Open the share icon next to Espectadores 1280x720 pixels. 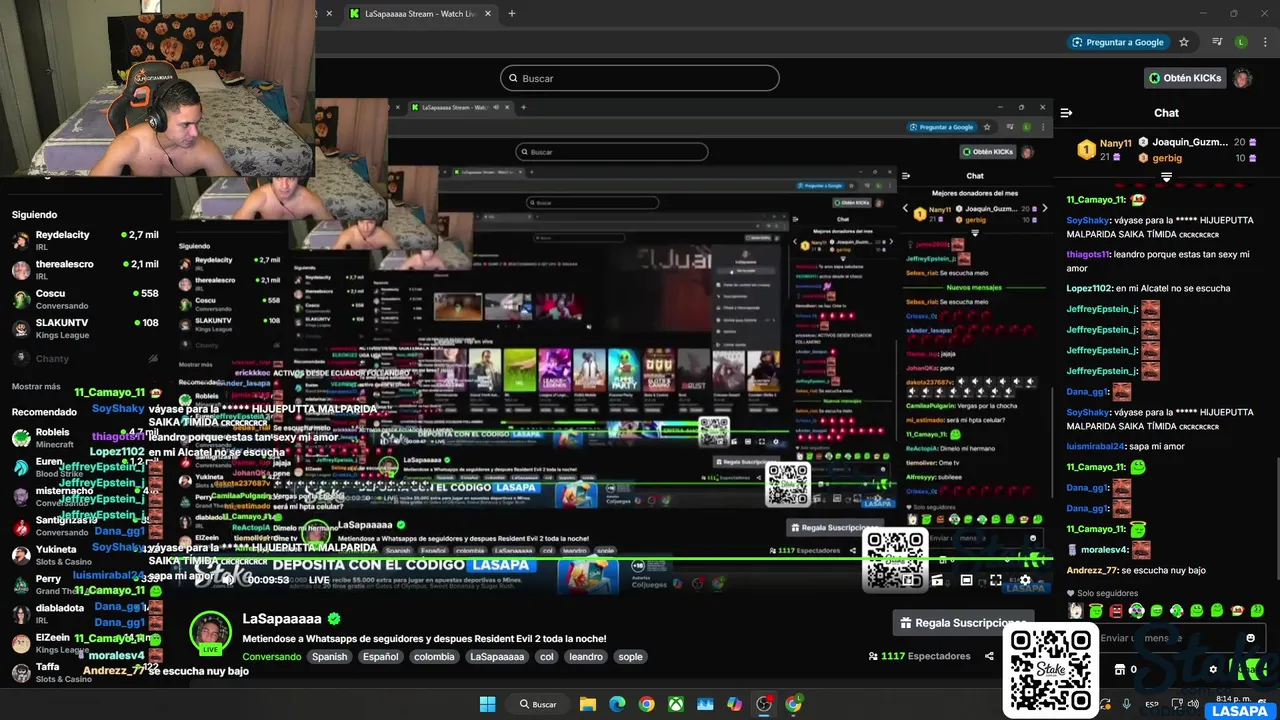(989, 656)
